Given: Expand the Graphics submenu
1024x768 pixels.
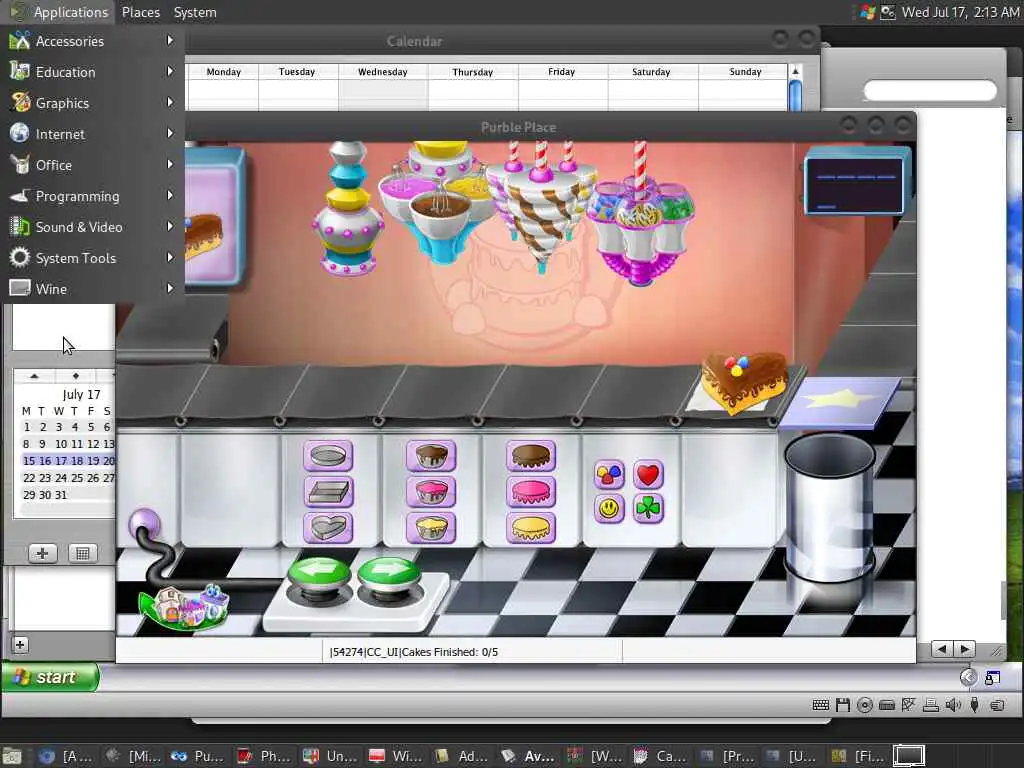Looking at the screenshot, I should (91, 103).
